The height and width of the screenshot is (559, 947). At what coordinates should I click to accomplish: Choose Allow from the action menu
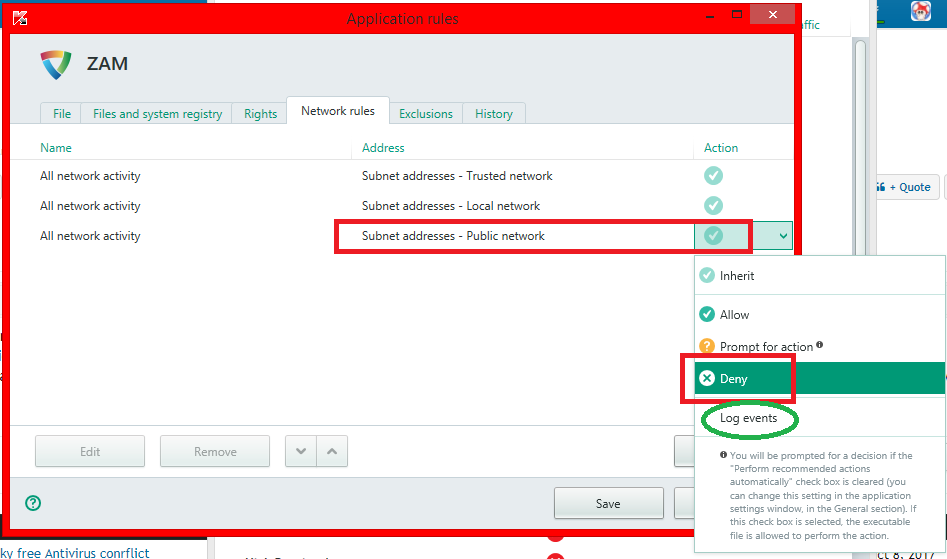pos(820,315)
